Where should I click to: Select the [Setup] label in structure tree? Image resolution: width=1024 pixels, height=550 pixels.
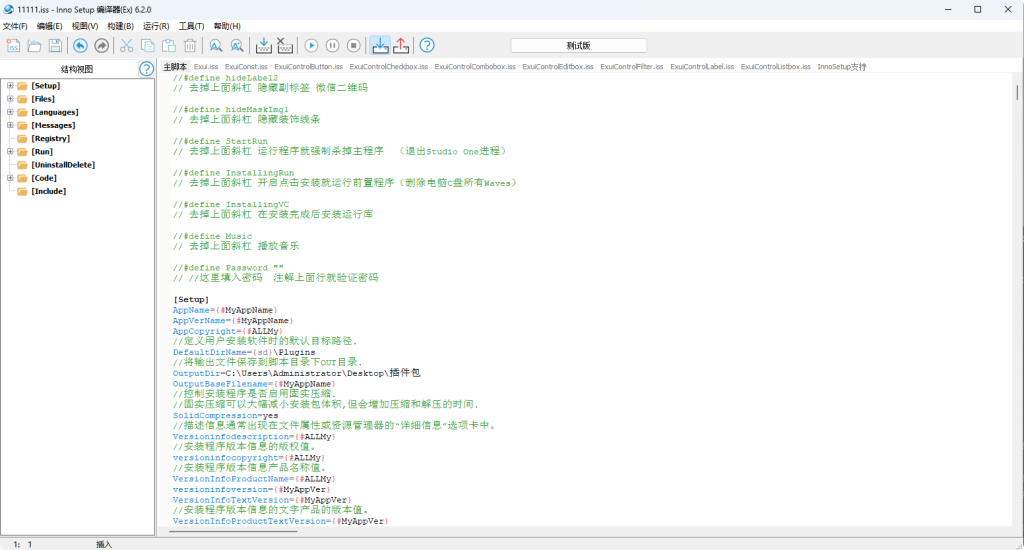[46, 86]
